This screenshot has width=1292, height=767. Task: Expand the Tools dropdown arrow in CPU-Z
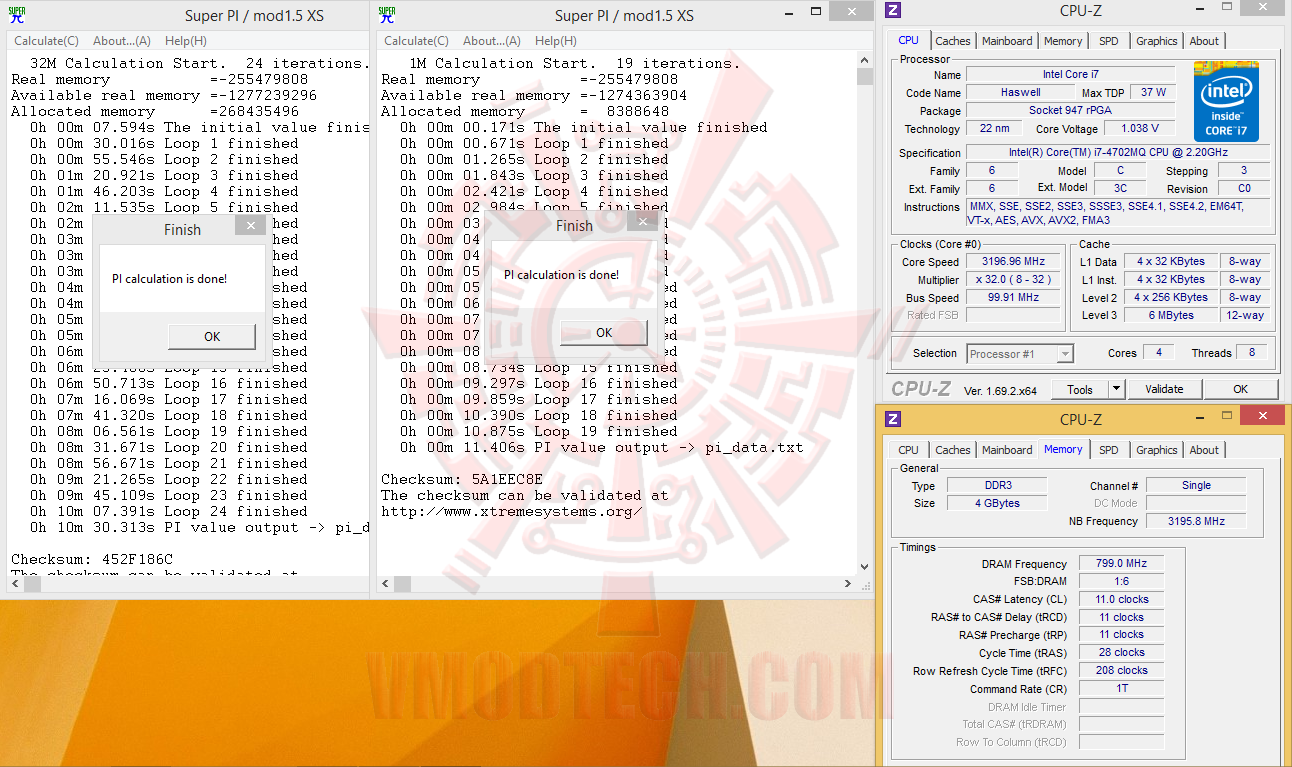[1117, 389]
